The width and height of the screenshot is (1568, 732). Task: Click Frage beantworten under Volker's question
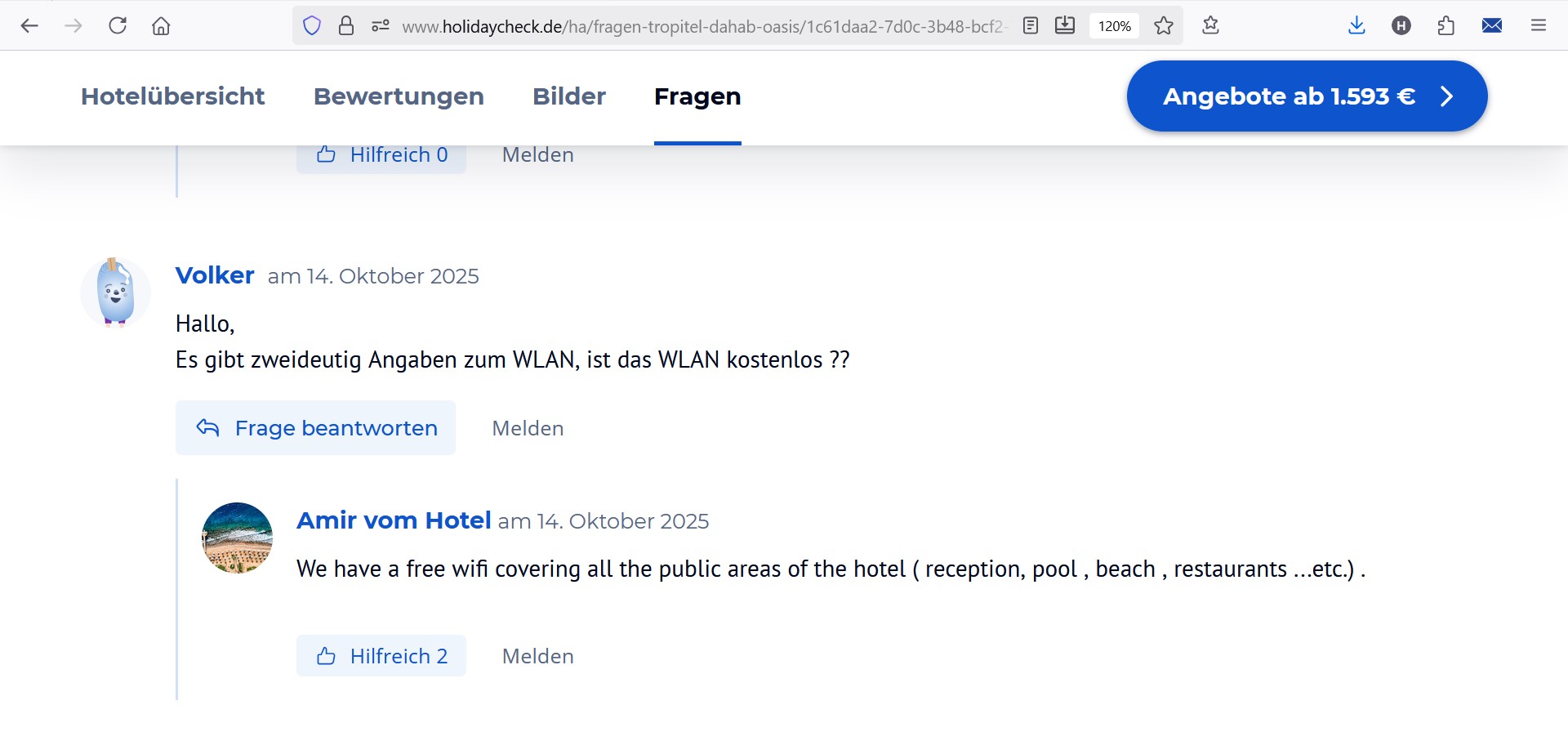(x=316, y=428)
